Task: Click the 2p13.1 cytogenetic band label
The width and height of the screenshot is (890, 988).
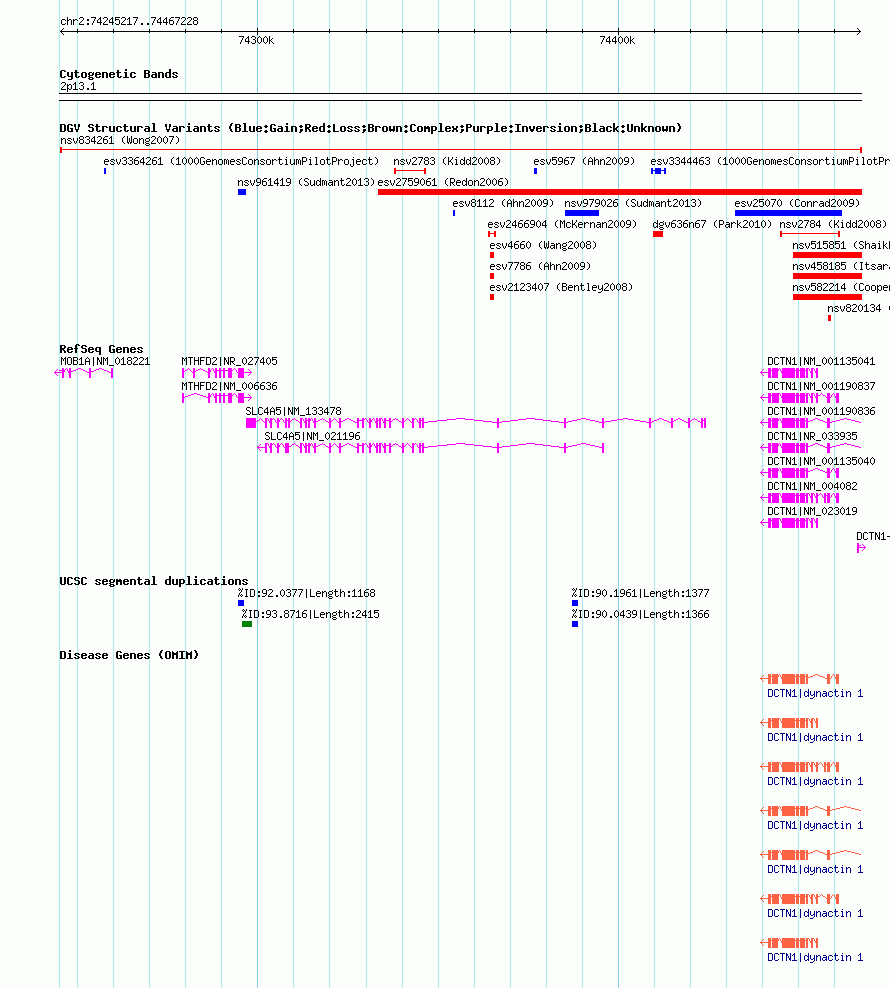Action: click(78, 86)
